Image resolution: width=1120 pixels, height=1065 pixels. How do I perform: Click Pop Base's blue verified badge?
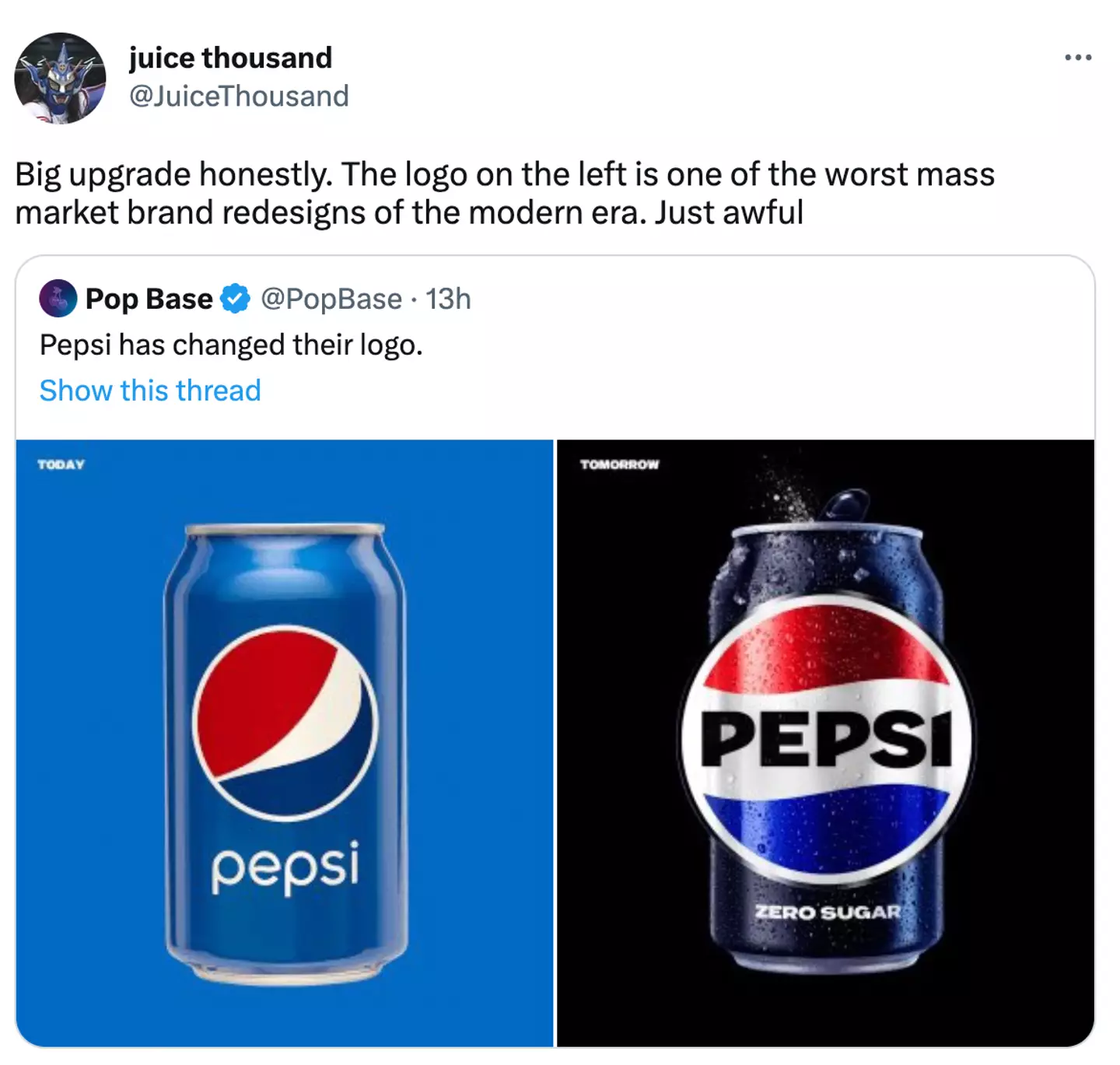[235, 299]
